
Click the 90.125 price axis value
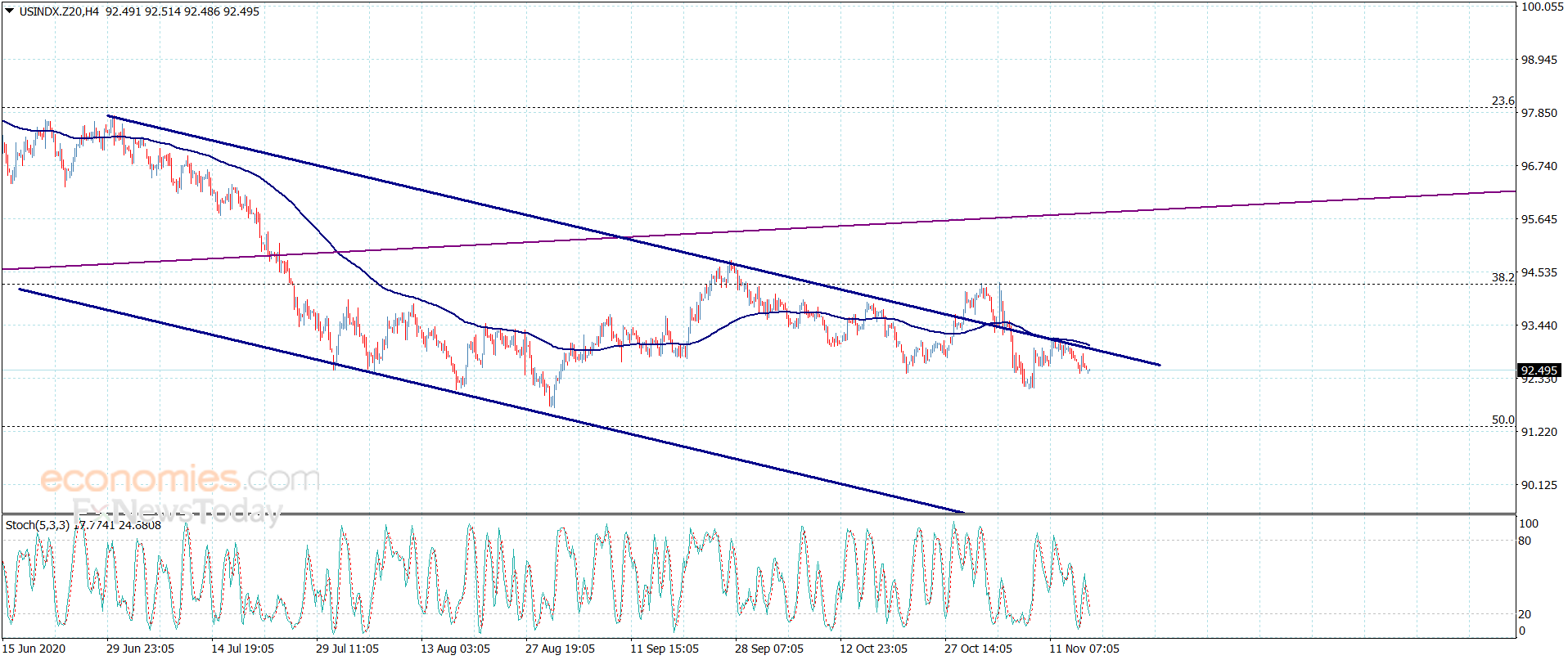point(1539,485)
